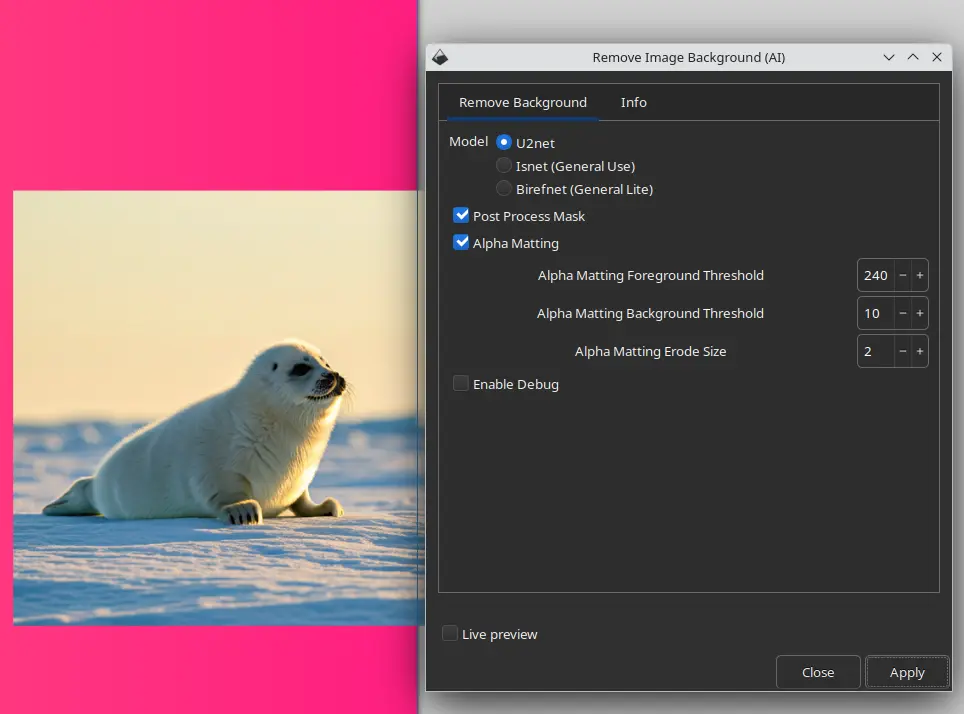Increase Alpha Matting Background Threshold with plus button
This screenshot has width=964, height=714.
click(920, 313)
